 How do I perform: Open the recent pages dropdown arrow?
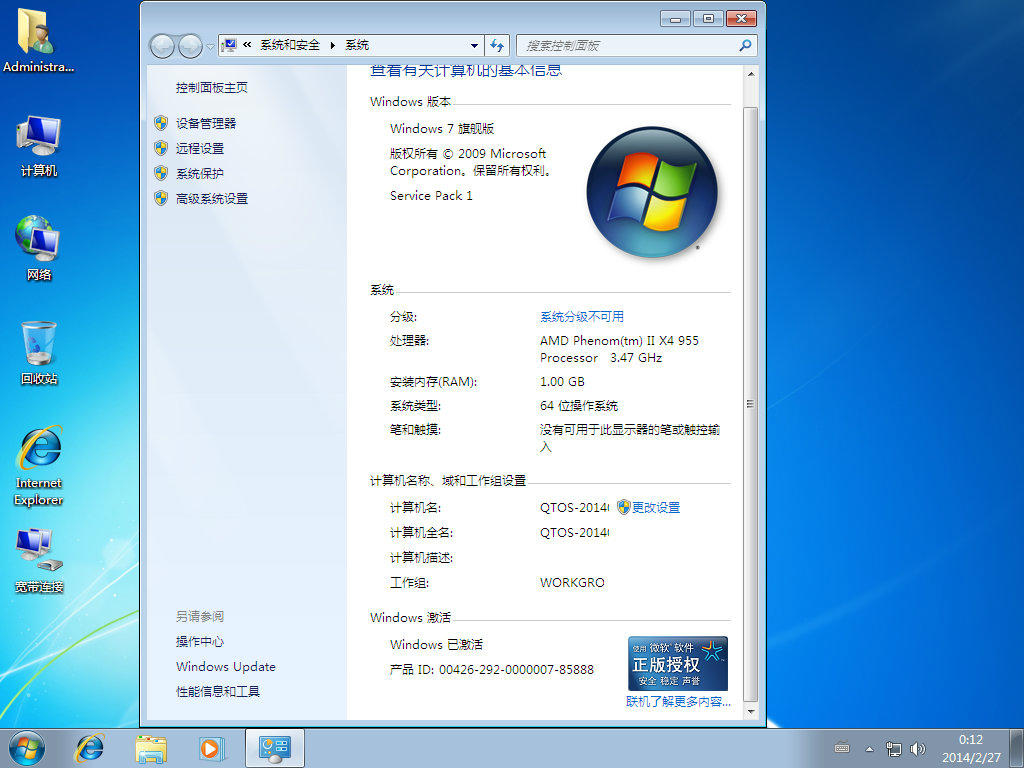pyautogui.click(x=210, y=46)
